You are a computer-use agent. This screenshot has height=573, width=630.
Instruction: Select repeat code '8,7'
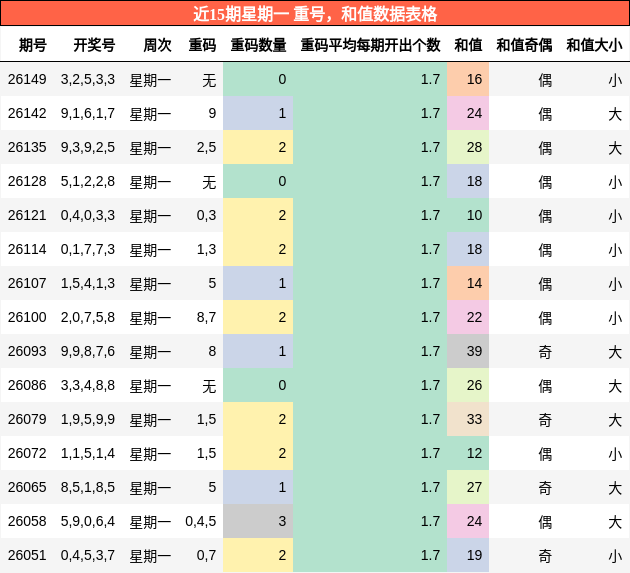207,317
